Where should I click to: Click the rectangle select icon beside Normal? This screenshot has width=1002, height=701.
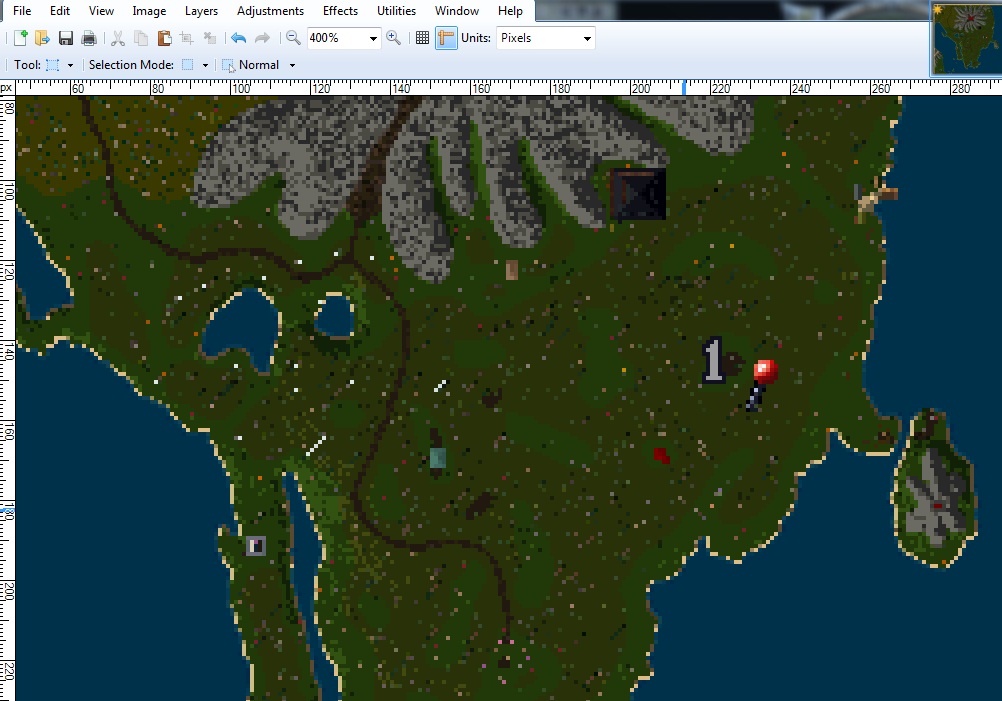(x=228, y=65)
